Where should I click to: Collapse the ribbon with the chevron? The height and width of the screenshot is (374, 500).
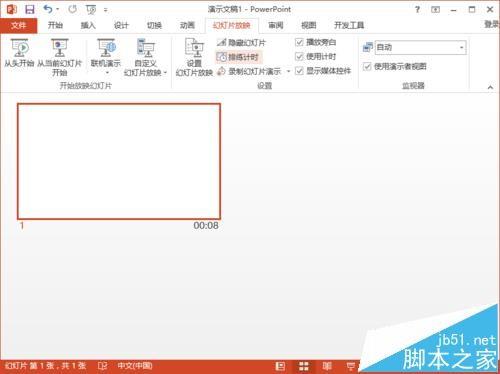click(x=490, y=87)
